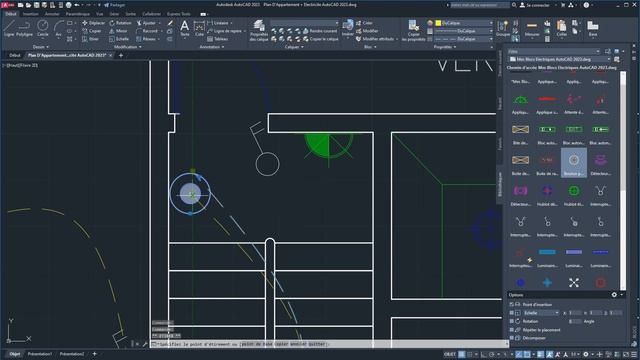
Task: Select the highlighted Bouton p... block thumbnail
Action: [574, 162]
